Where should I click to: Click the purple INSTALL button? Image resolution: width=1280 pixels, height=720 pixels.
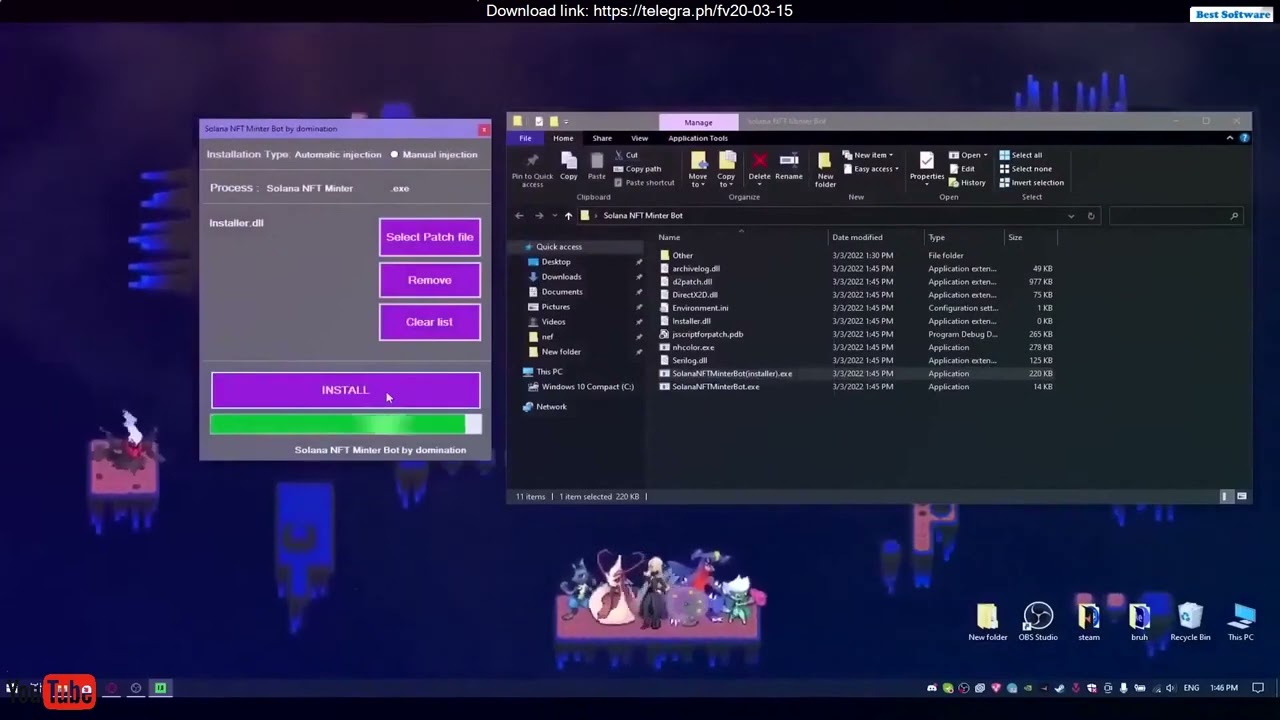click(345, 390)
